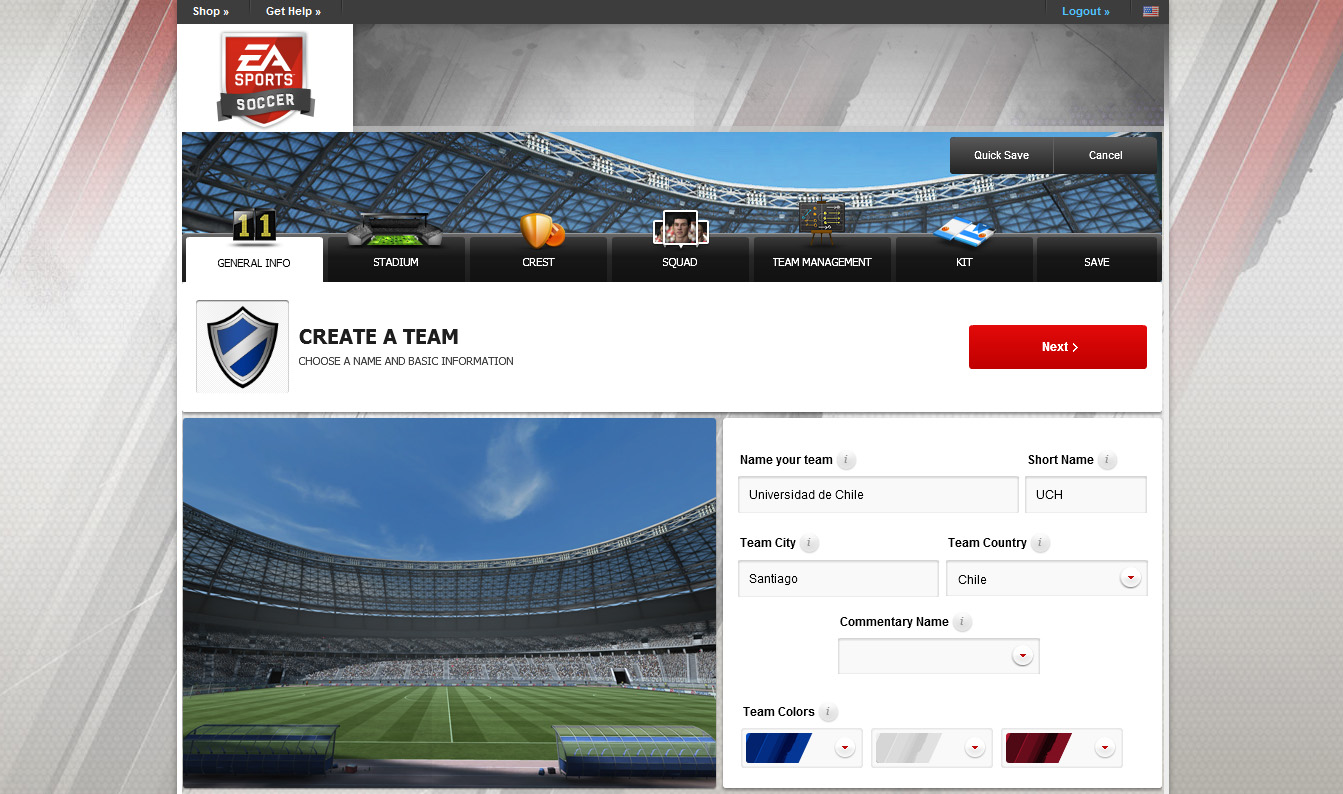Open the US flag language selector

point(1151,12)
